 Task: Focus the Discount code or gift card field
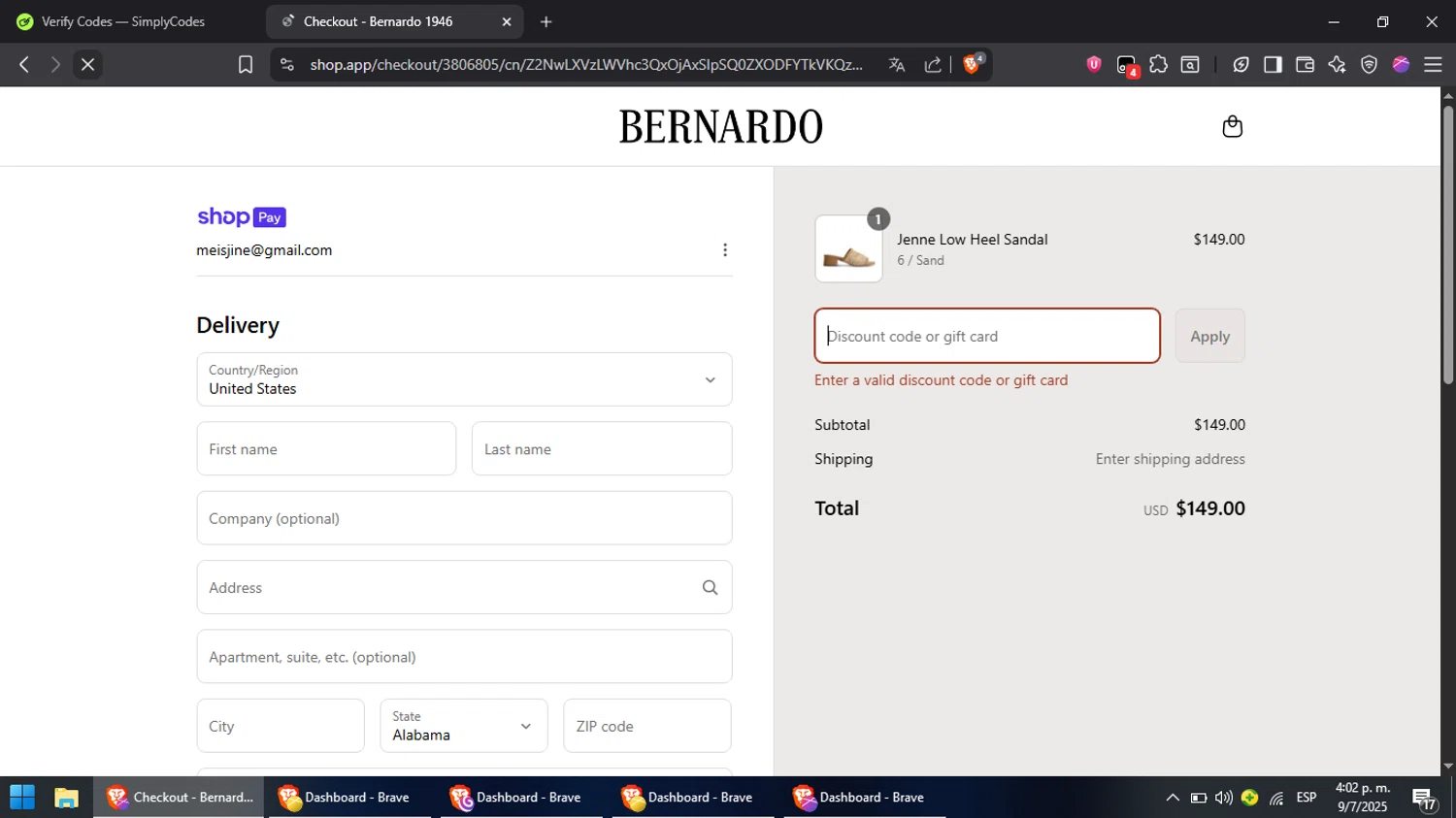tap(987, 336)
